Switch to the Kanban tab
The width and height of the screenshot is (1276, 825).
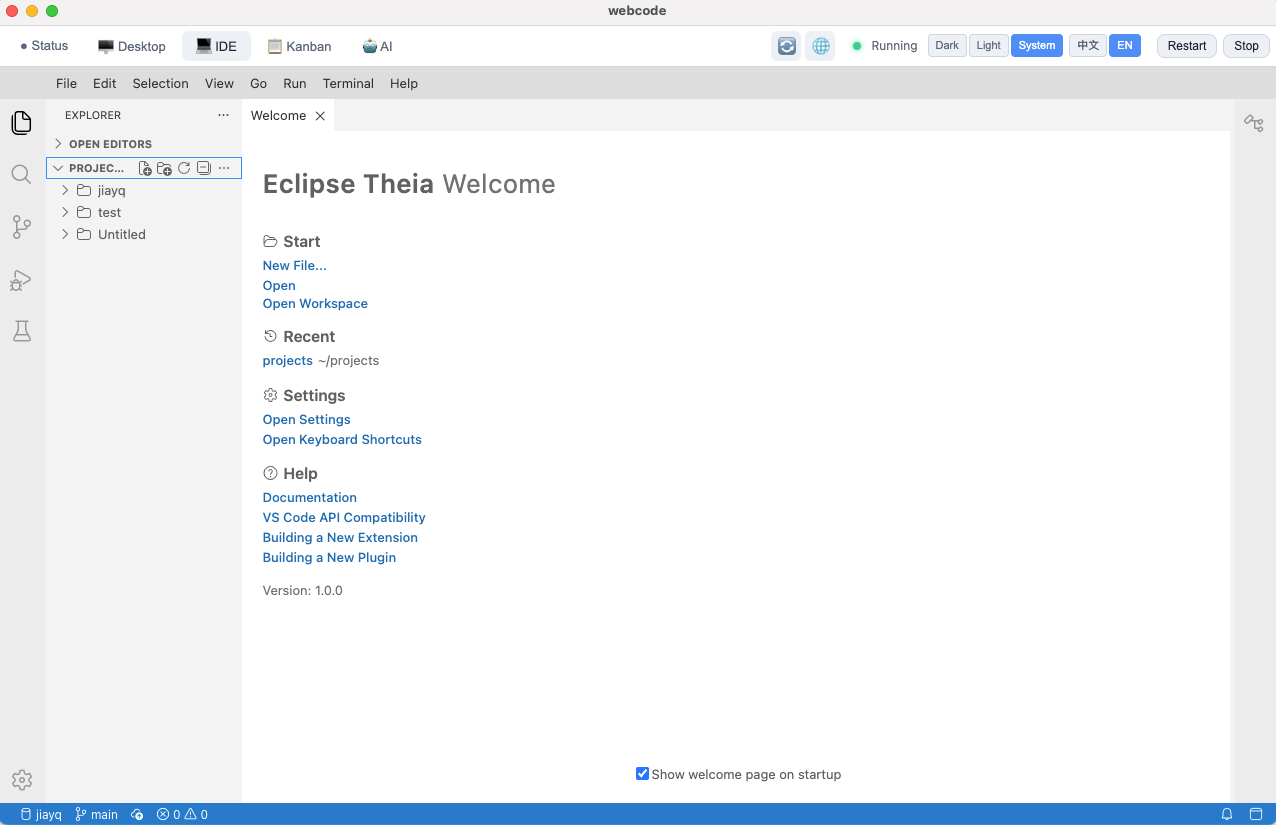[x=299, y=46]
